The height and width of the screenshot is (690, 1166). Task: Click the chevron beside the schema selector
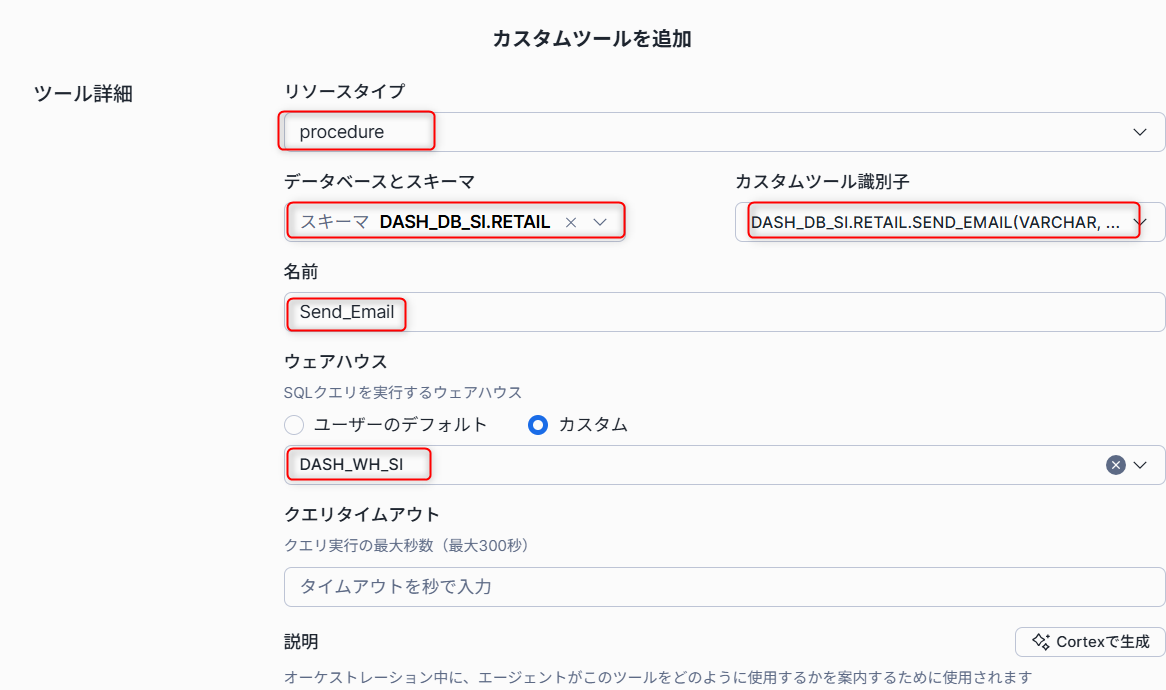pos(600,223)
